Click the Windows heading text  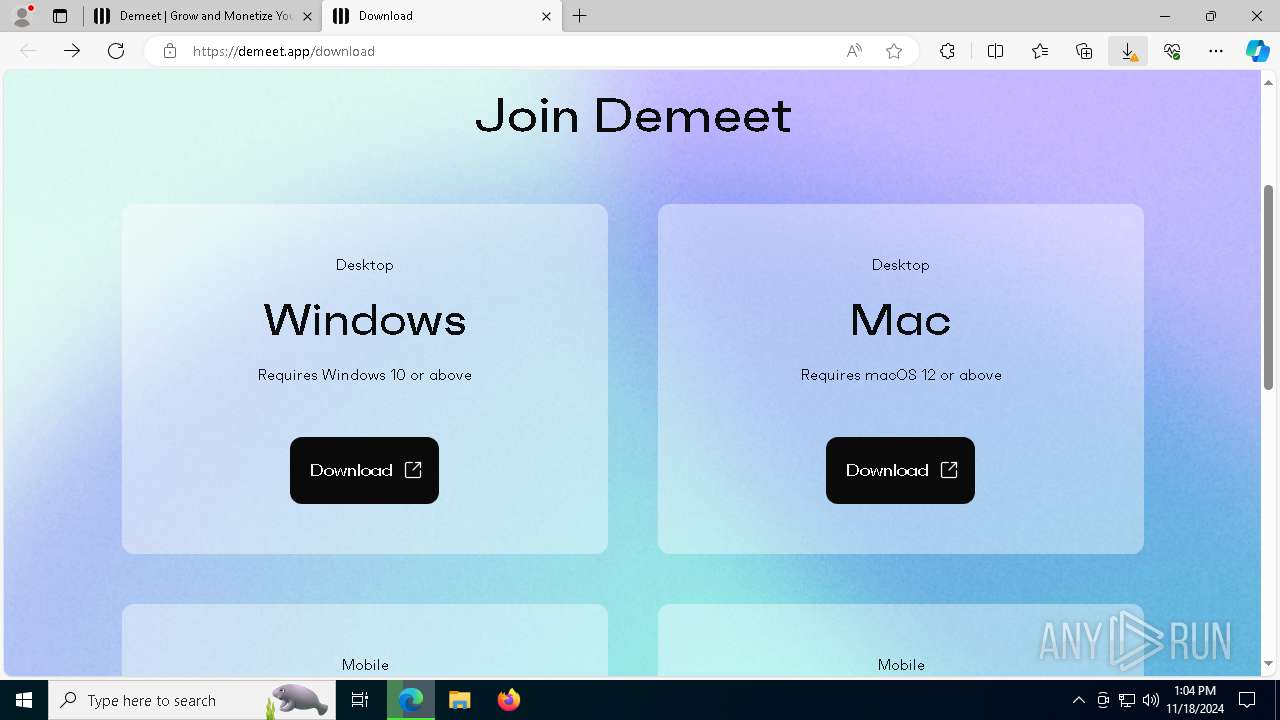365,320
